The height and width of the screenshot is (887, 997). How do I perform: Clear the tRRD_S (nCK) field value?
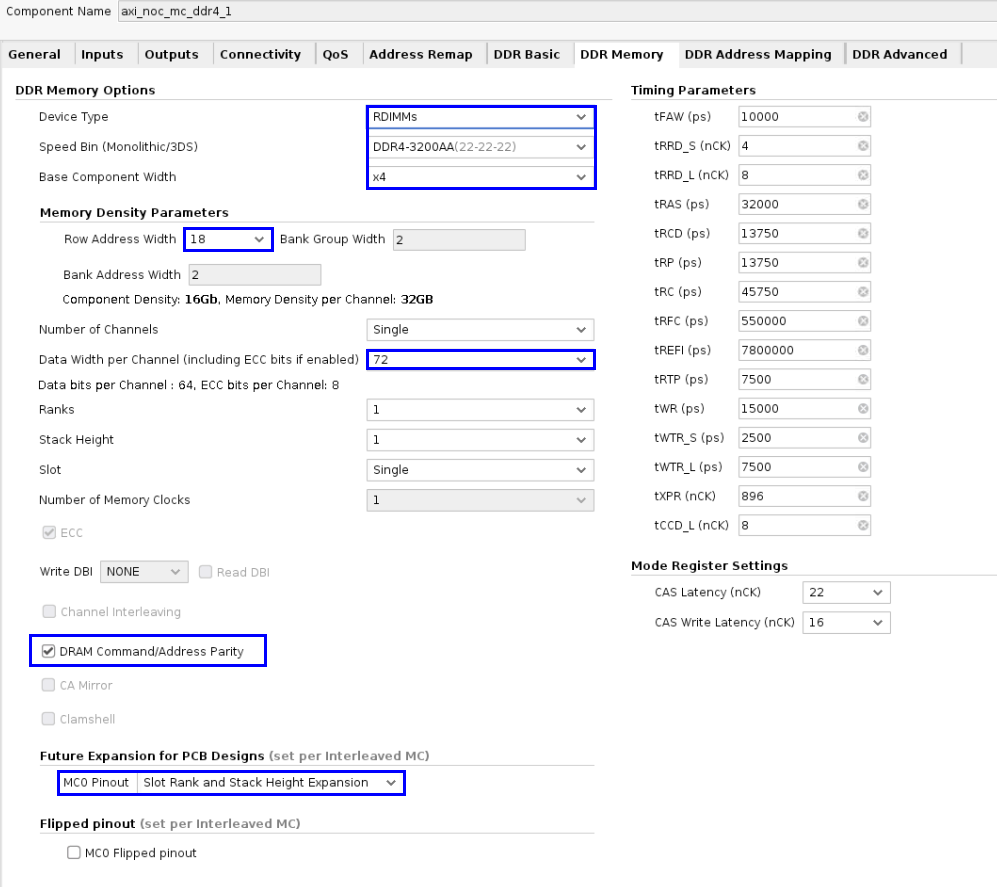(863, 146)
